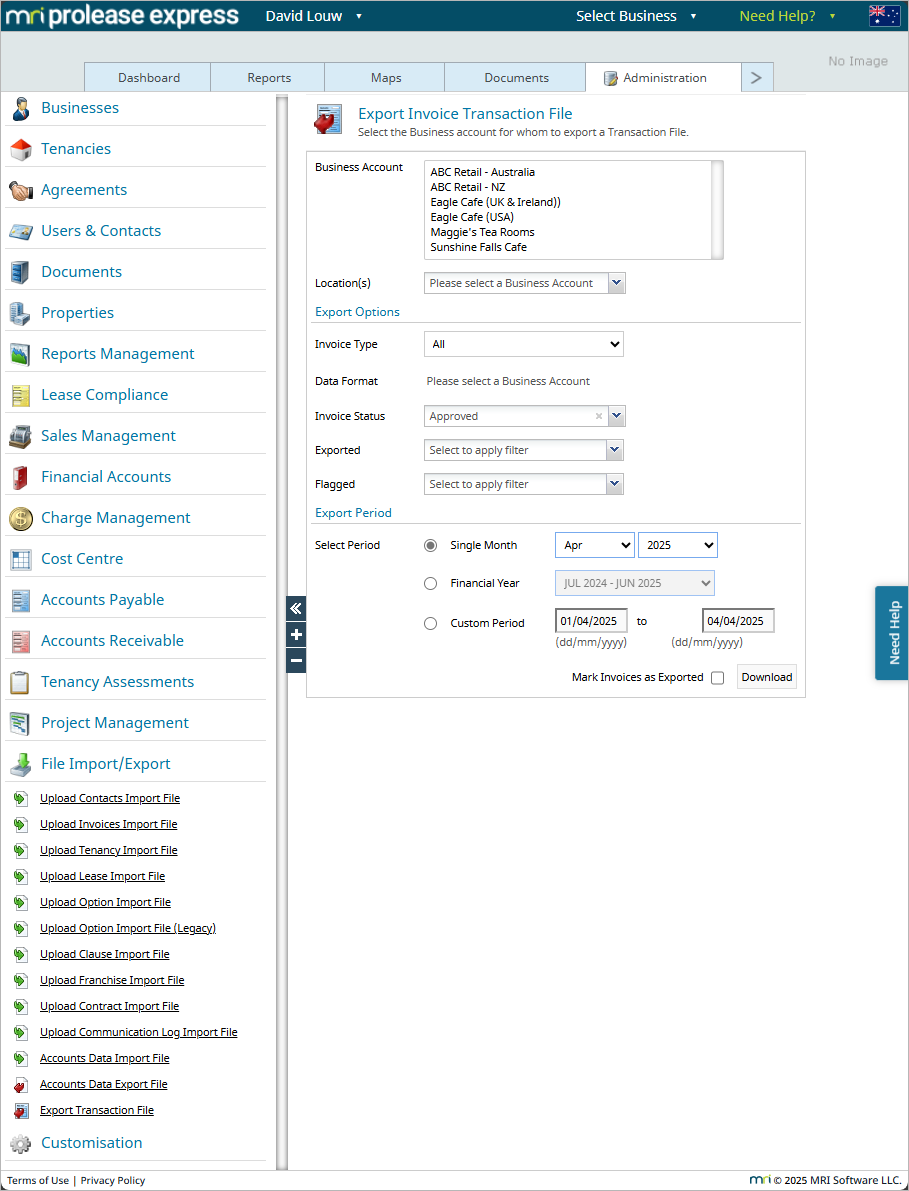Click the Agreements handshake icon
This screenshot has width=909, height=1191.
pos(21,191)
